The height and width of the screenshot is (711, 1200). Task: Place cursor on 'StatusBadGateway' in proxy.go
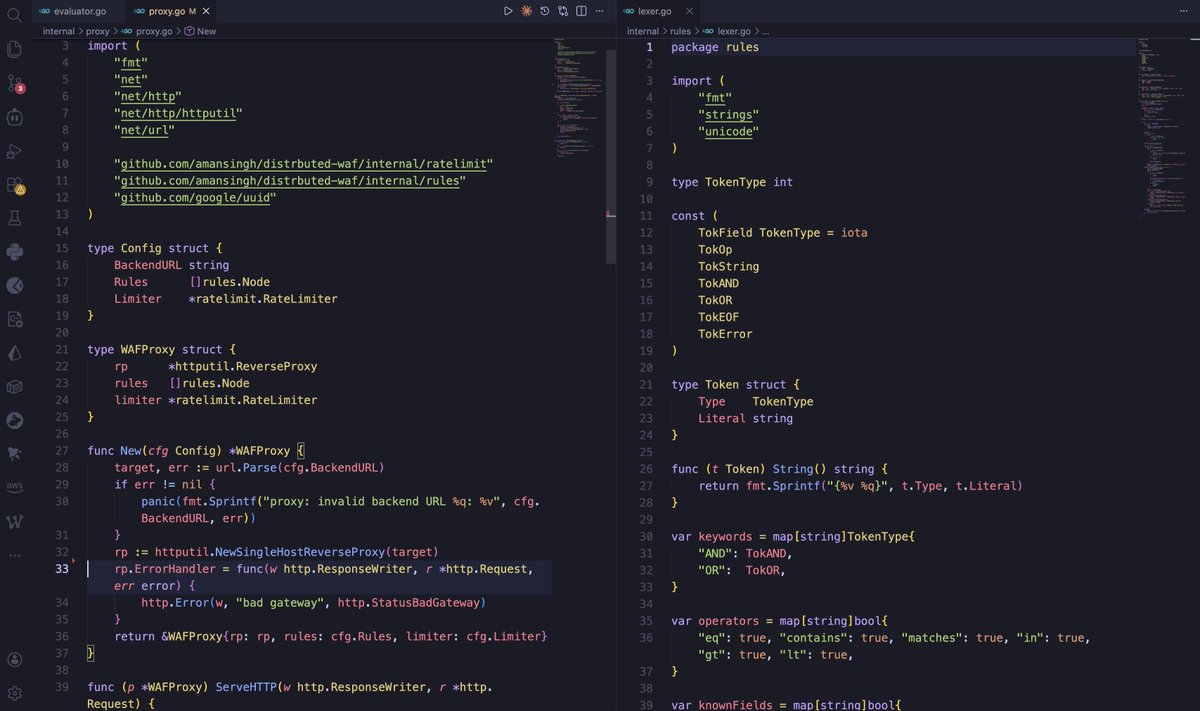click(x=424, y=603)
